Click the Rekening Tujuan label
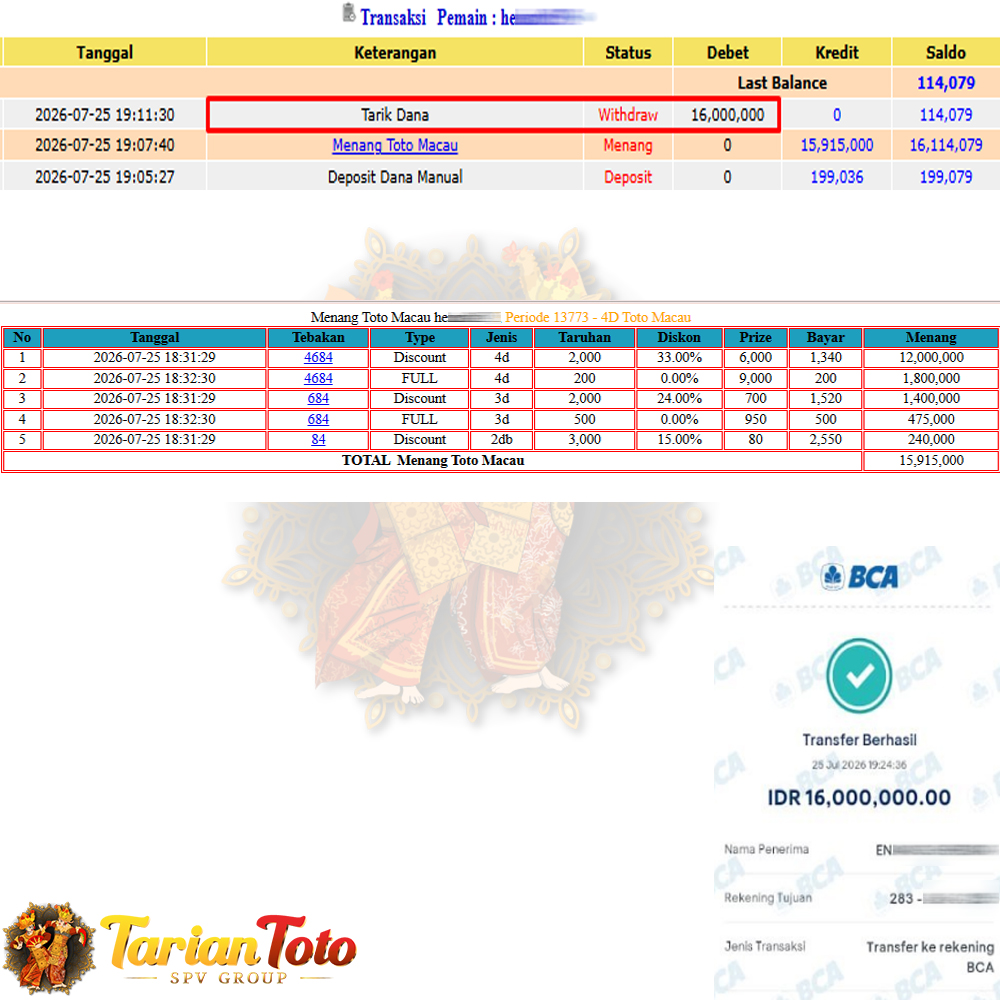 (768, 898)
